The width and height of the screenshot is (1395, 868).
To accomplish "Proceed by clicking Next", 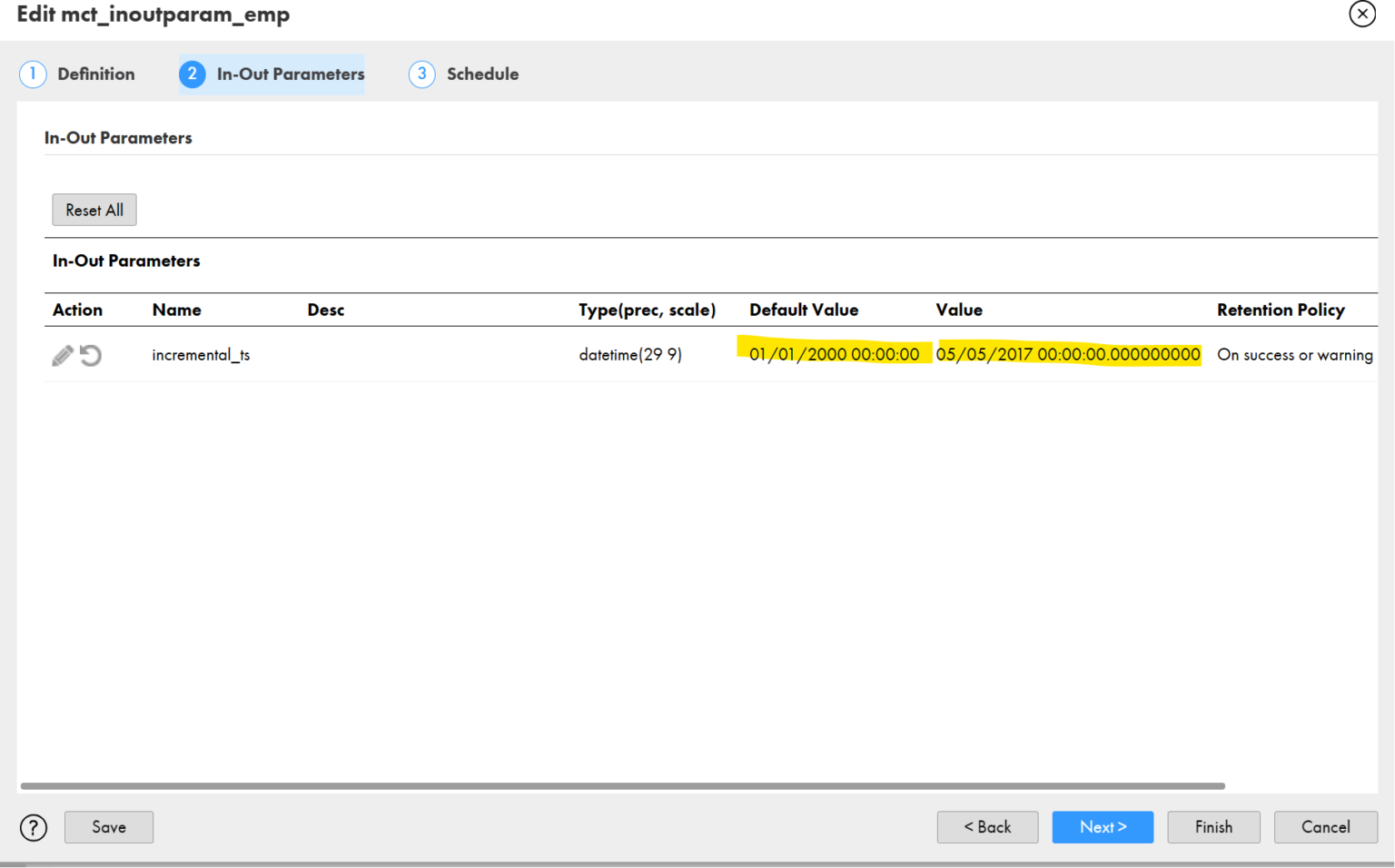I will (1103, 827).
